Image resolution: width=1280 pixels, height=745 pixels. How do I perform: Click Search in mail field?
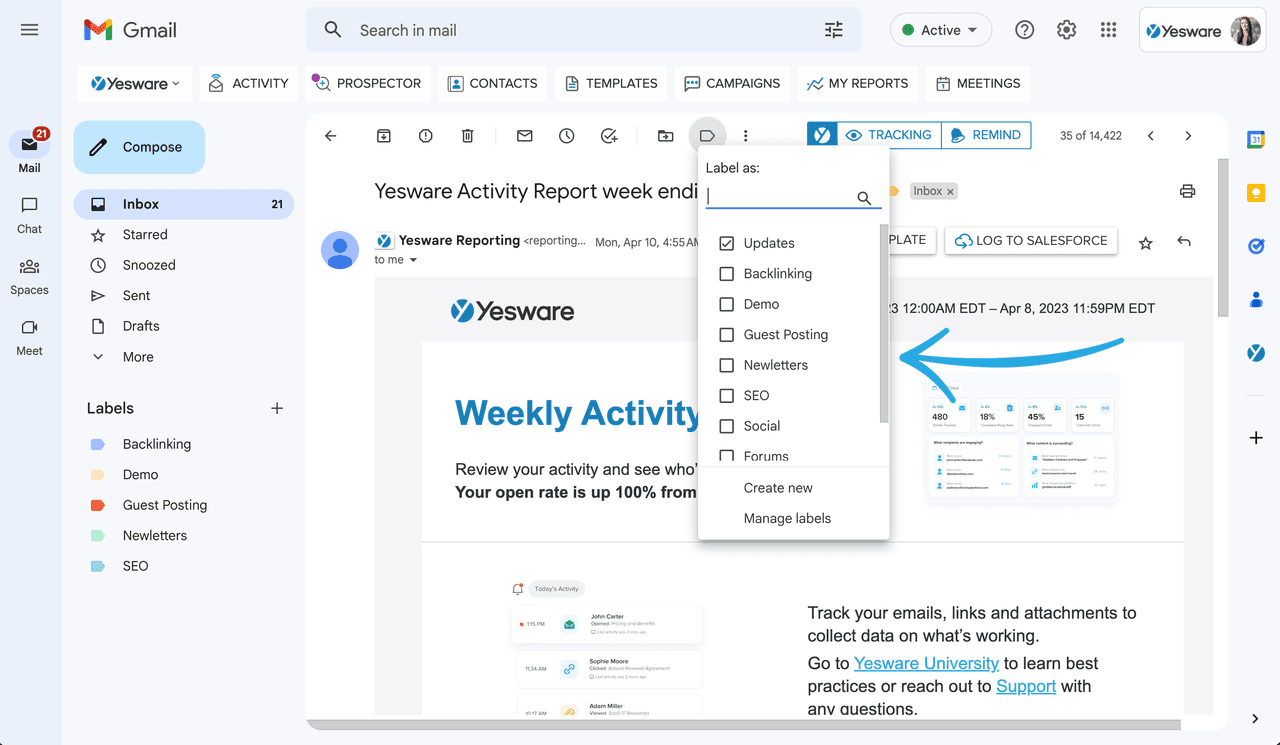583,30
